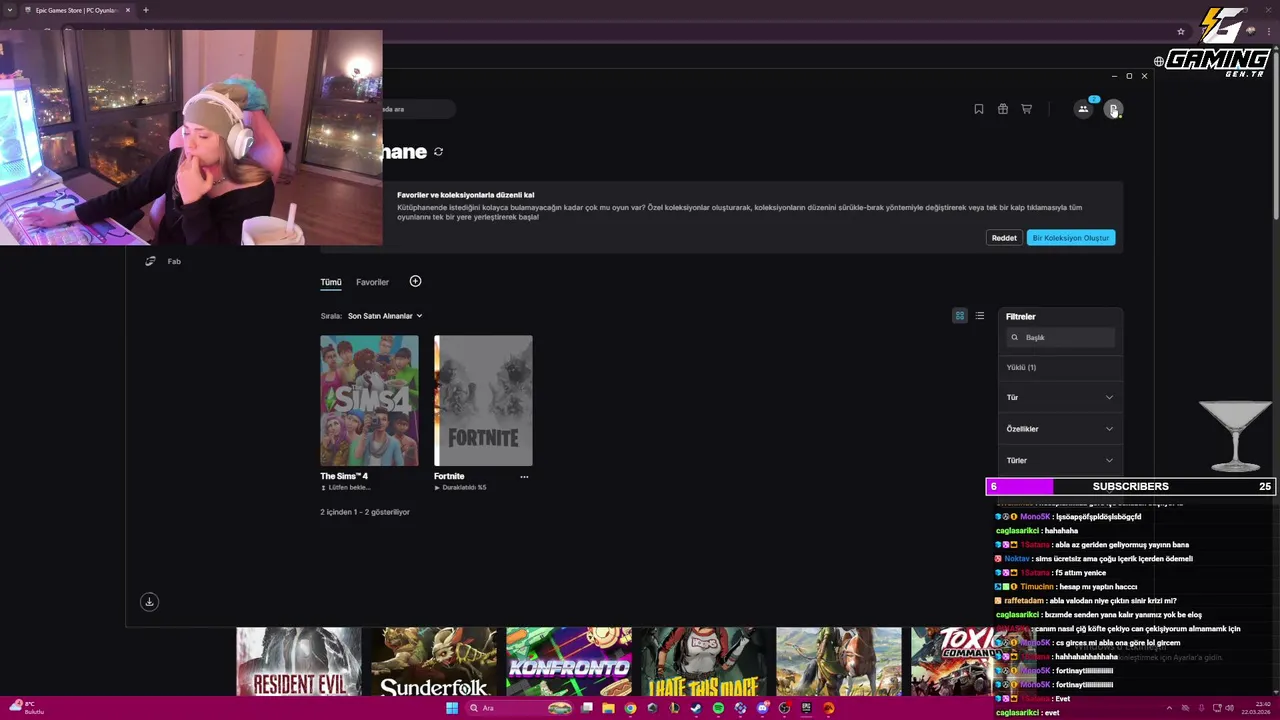Open Epic Games Launcher taskbar icon
Viewport: 1280px width, 720px height.
(806, 708)
